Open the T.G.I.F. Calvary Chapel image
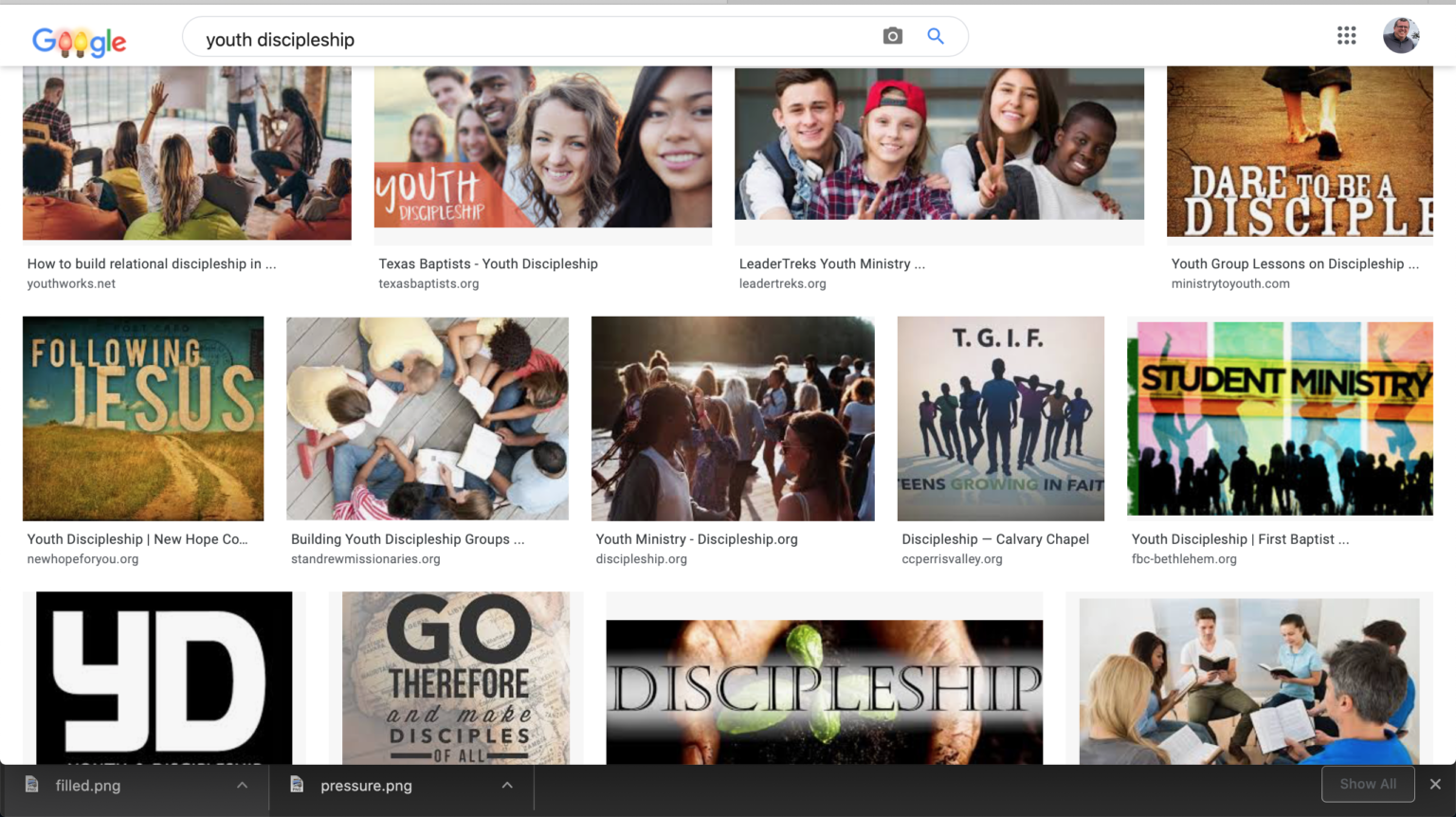This screenshot has height=817, width=1456. [1000, 418]
